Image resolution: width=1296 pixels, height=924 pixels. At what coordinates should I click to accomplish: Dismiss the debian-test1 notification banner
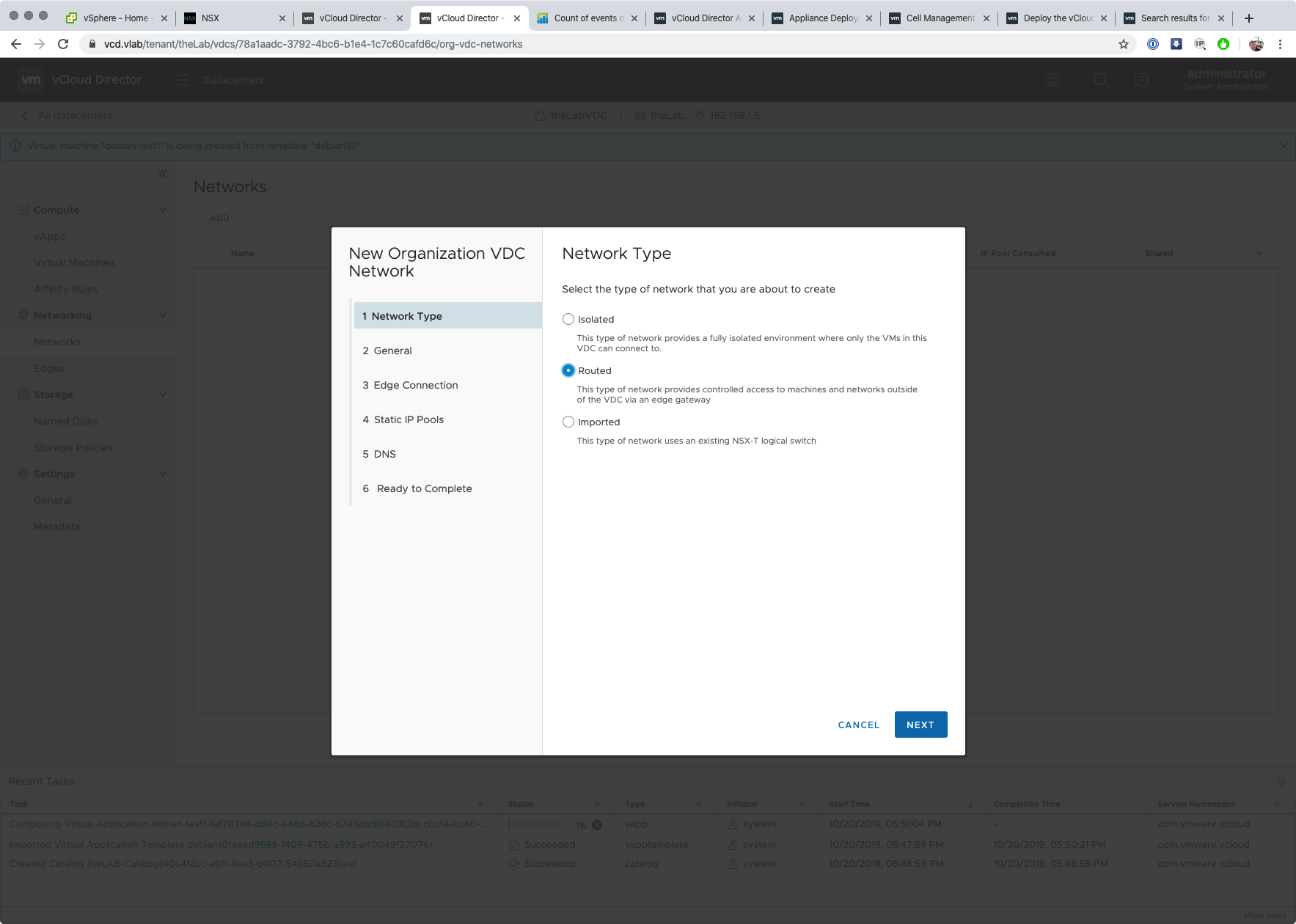[x=1283, y=146]
